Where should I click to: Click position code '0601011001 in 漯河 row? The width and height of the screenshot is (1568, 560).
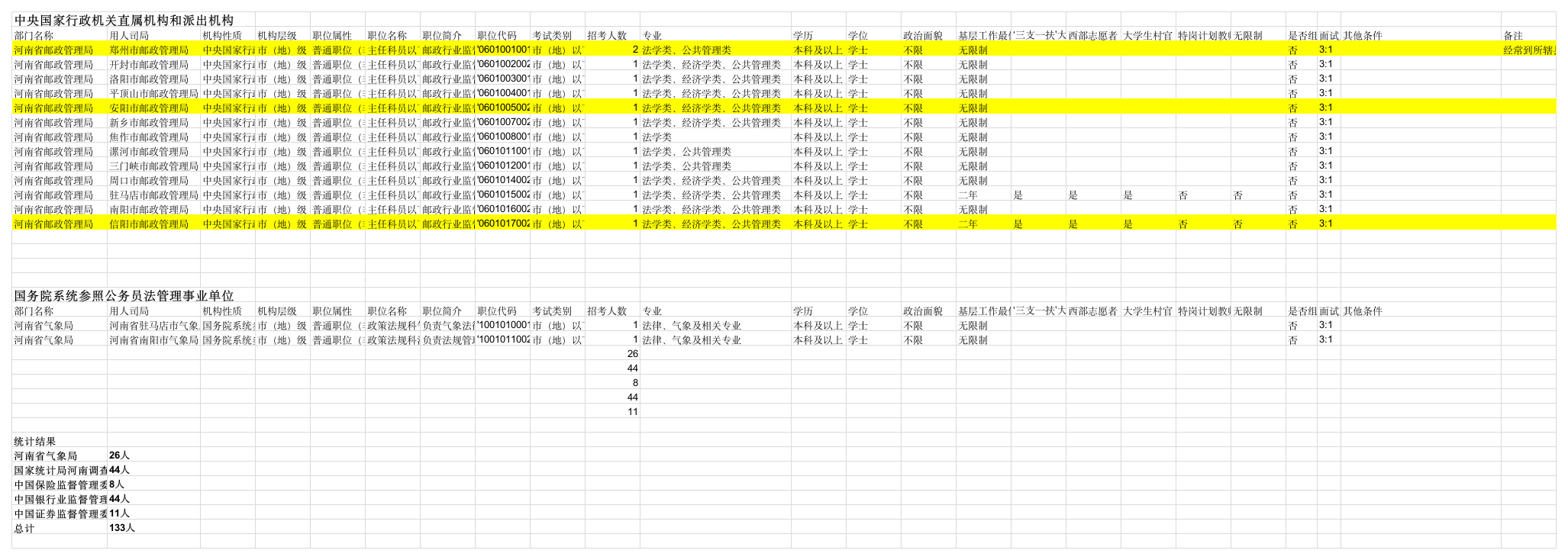[502, 151]
